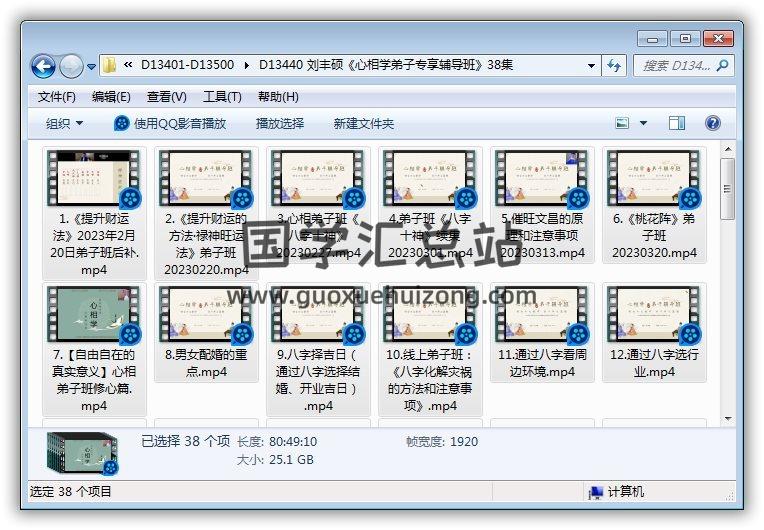Expand the recent locations dropdown arrow
Viewport: 764px width, 530px height.
(x=92, y=67)
